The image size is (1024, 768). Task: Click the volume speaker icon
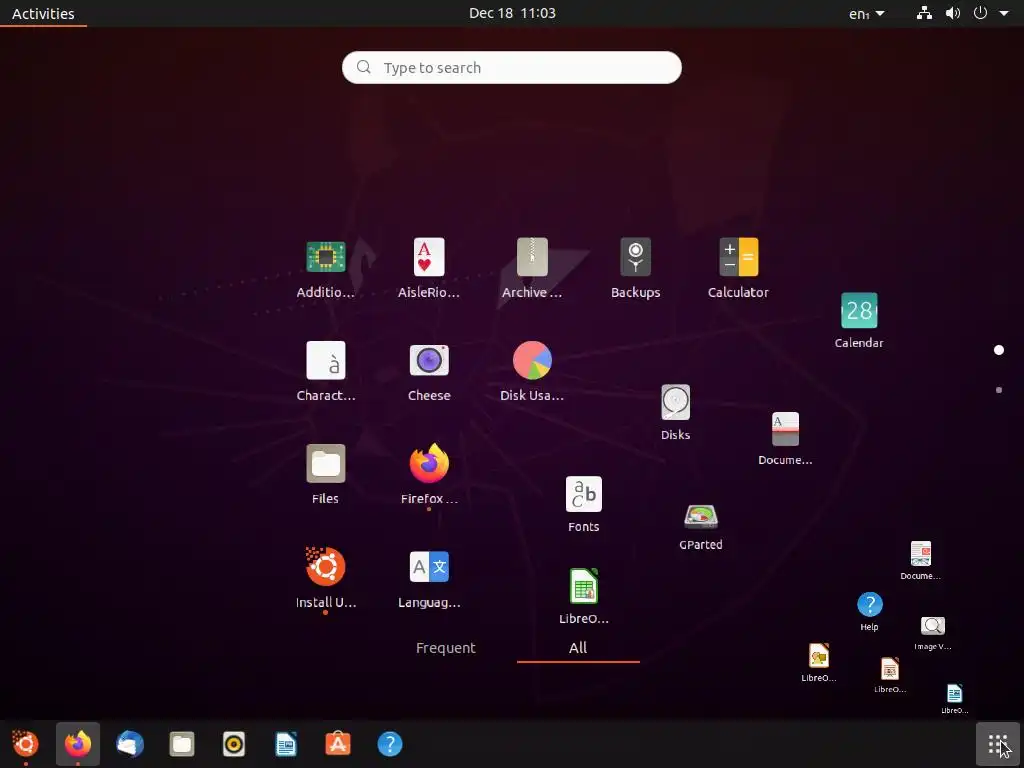coord(953,13)
